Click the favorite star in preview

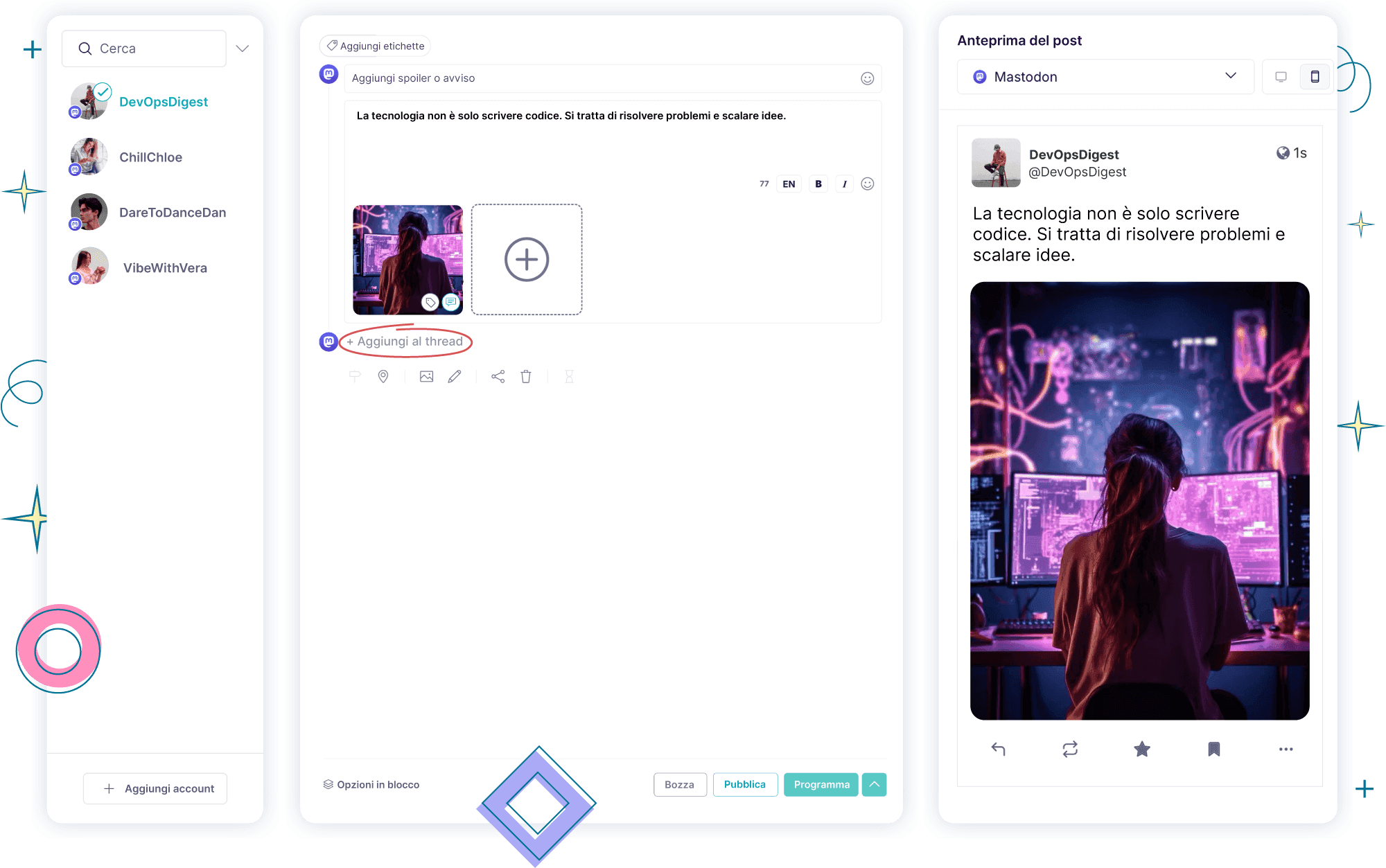(1142, 749)
